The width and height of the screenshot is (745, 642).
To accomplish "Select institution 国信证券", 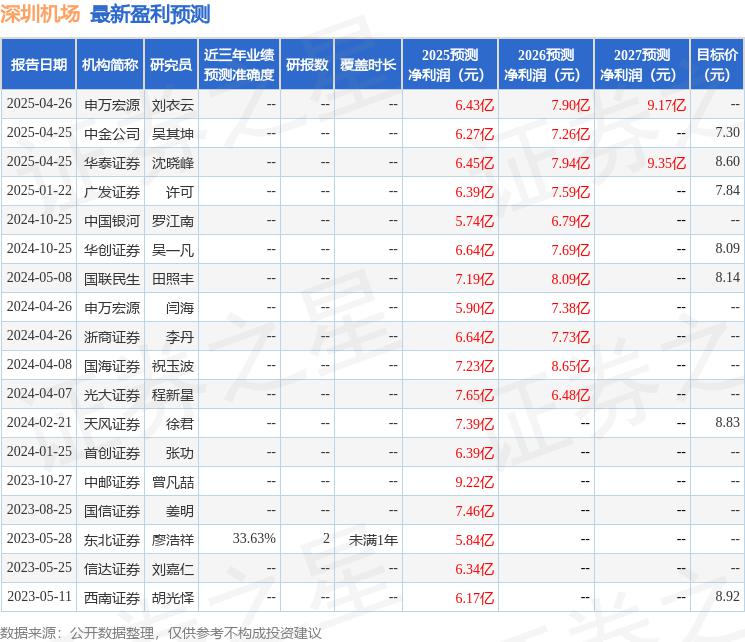I will click(112, 511).
